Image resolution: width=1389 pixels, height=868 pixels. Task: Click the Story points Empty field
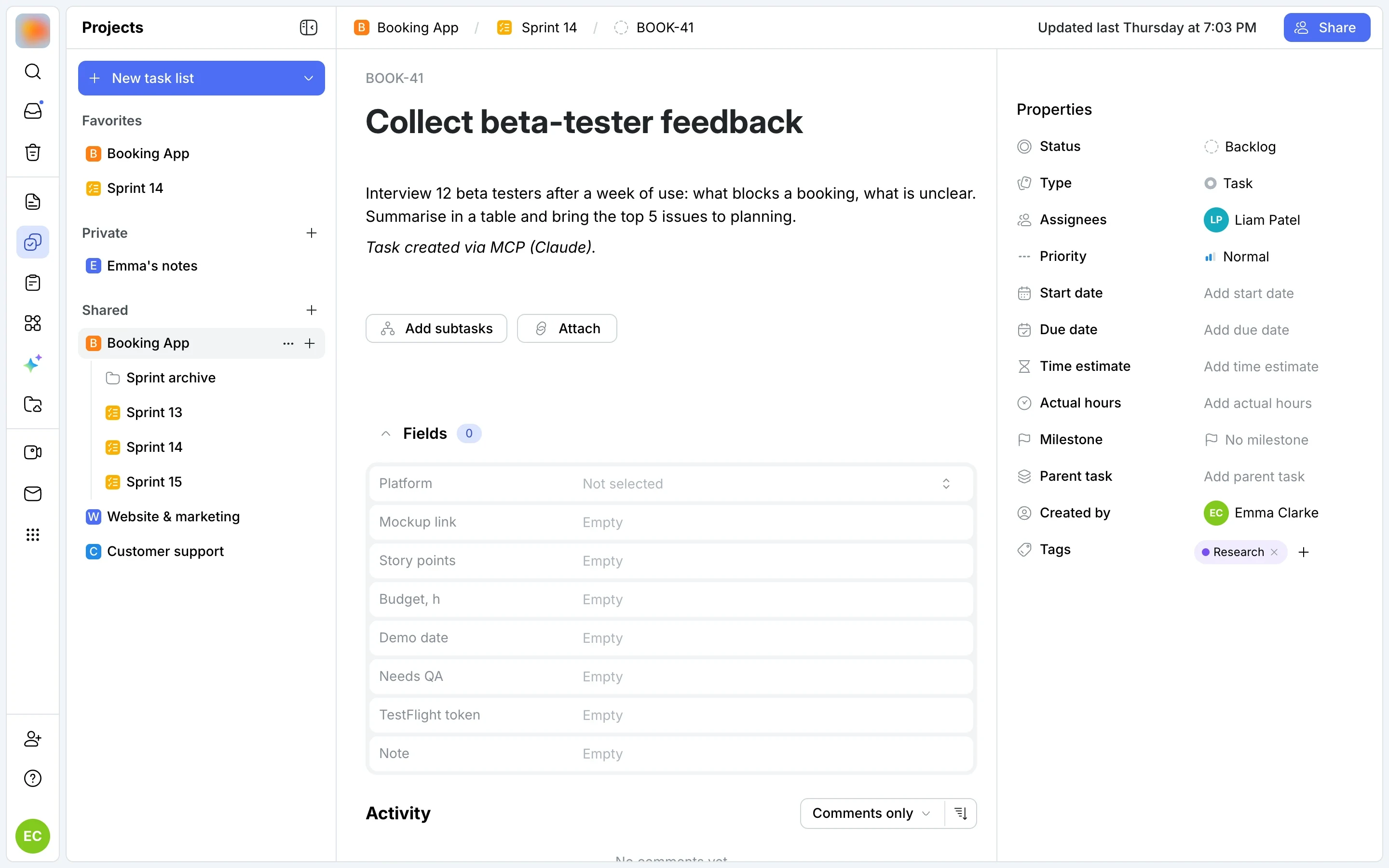coord(671,560)
